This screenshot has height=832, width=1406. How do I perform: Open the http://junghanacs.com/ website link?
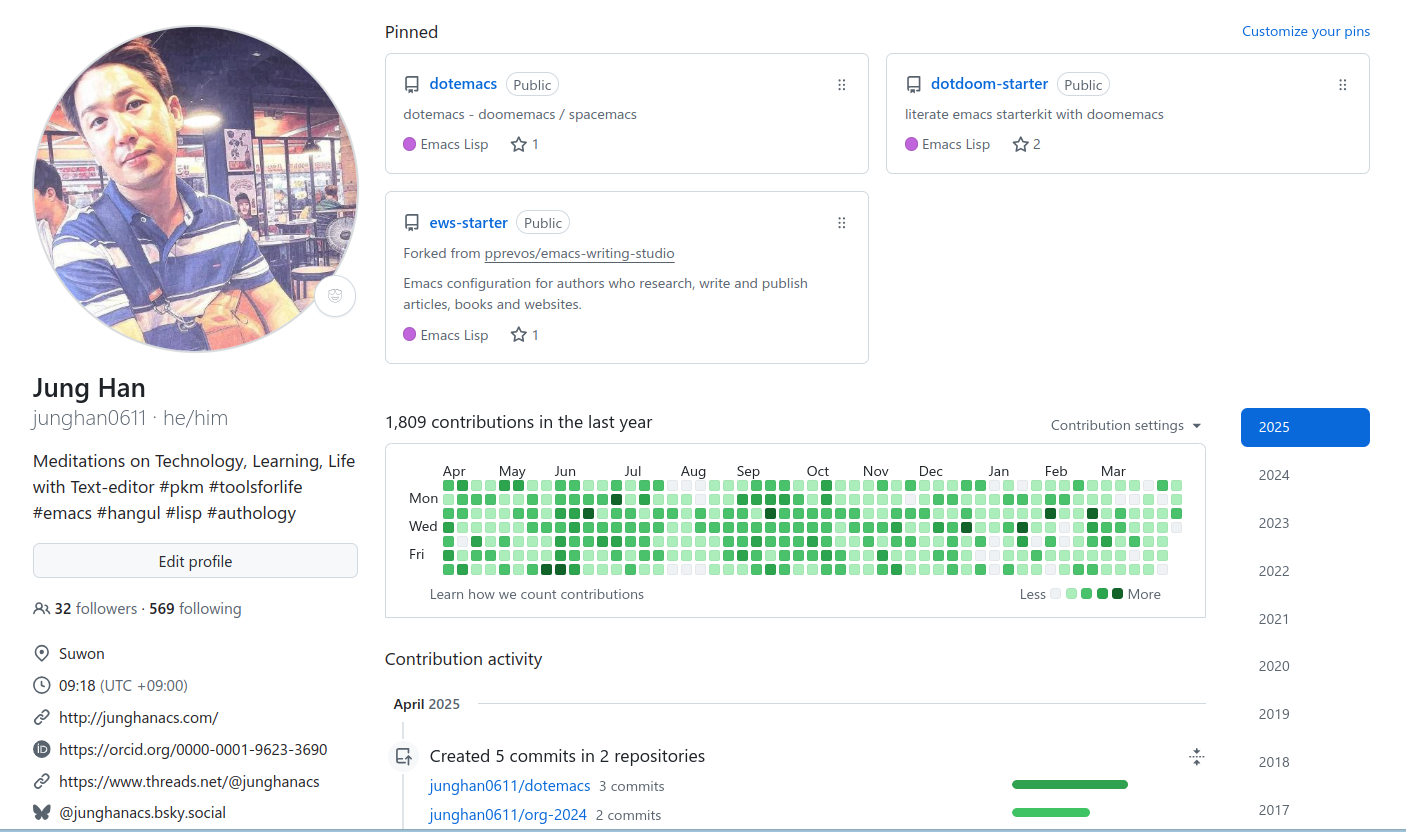point(138,717)
